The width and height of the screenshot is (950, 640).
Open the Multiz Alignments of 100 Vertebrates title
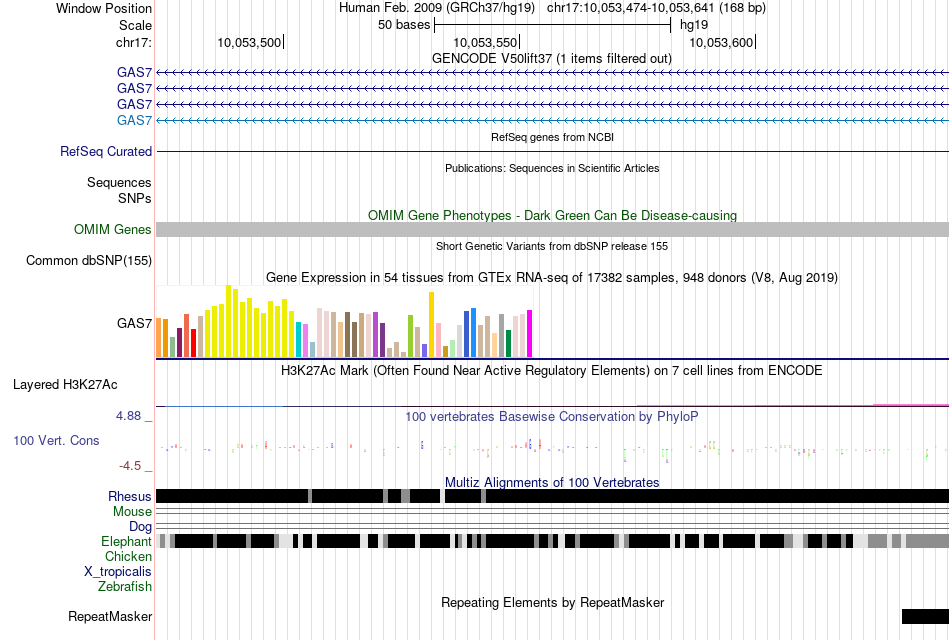552,482
